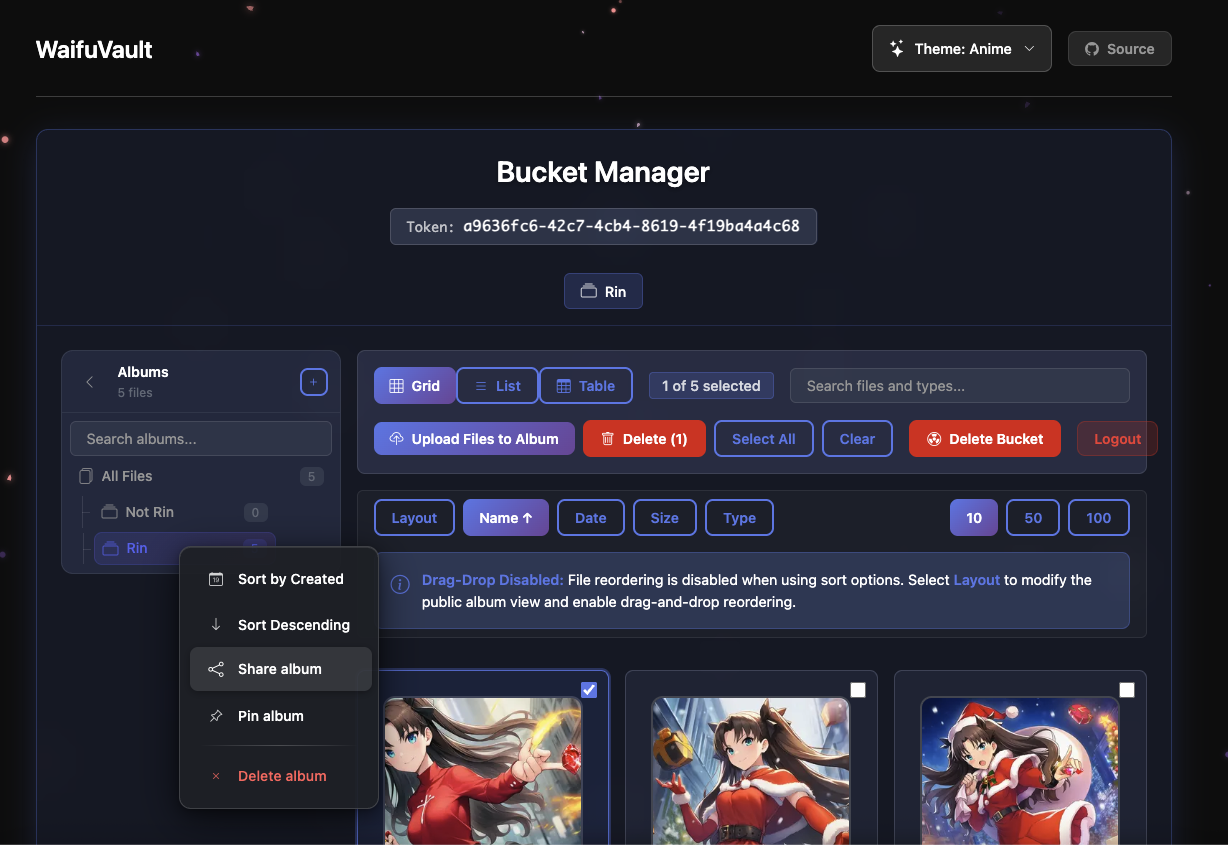Sort files by Date
The width and height of the screenshot is (1228, 845).
pyautogui.click(x=591, y=518)
